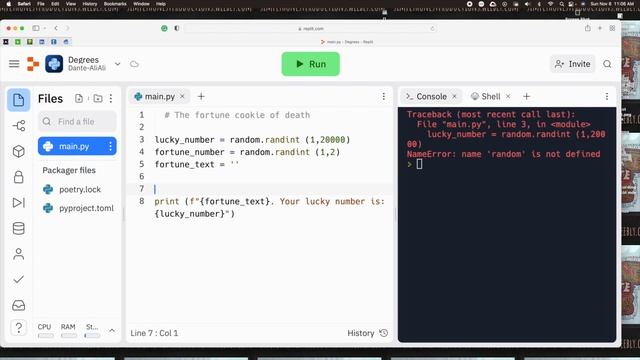Click the CPU usage meter
The height and width of the screenshot is (360, 640).
click(x=45, y=331)
